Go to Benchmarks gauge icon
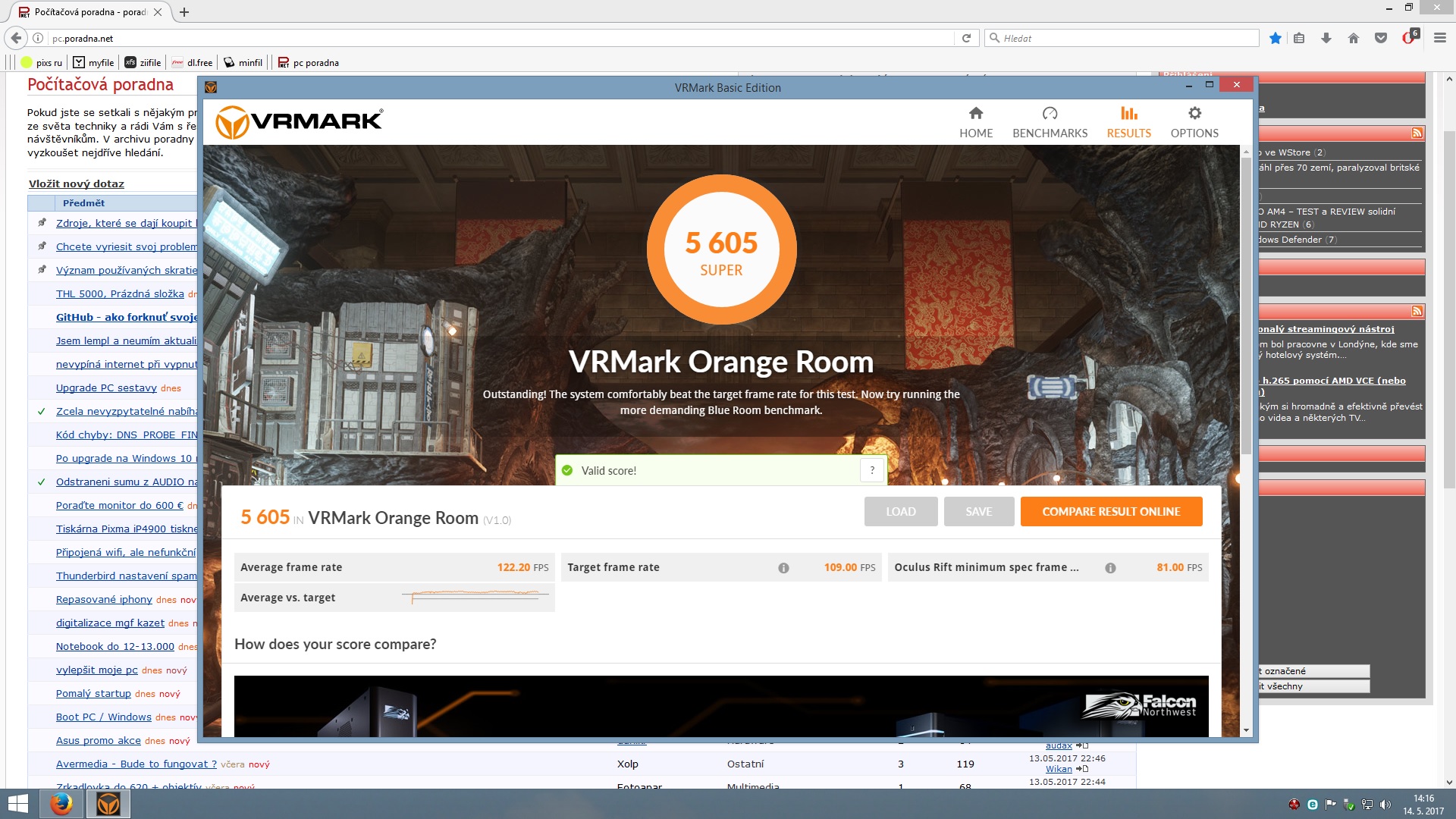This screenshot has height=819, width=1456. [1050, 114]
